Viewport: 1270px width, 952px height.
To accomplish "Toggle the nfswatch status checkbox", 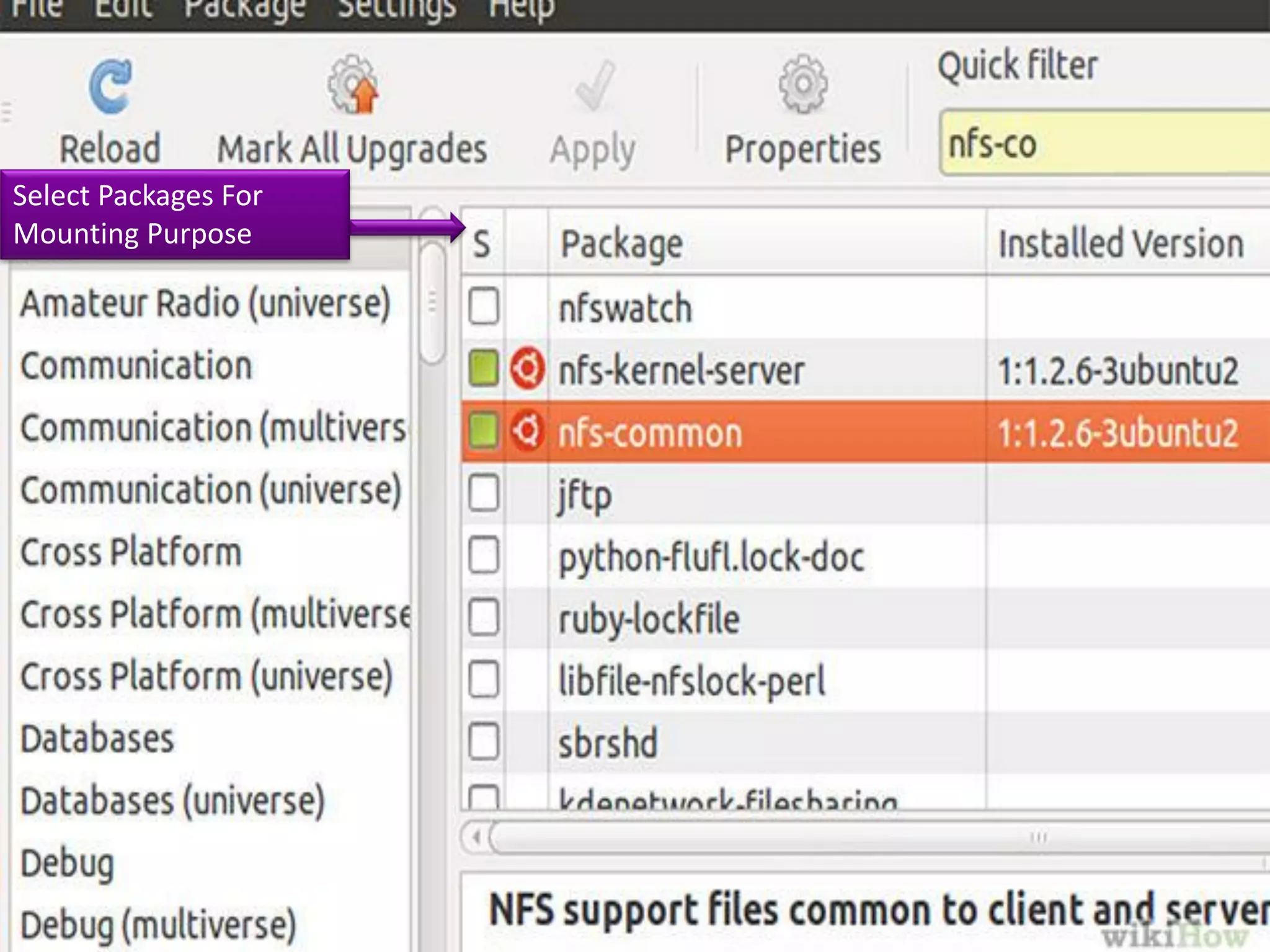I will tap(484, 306).
